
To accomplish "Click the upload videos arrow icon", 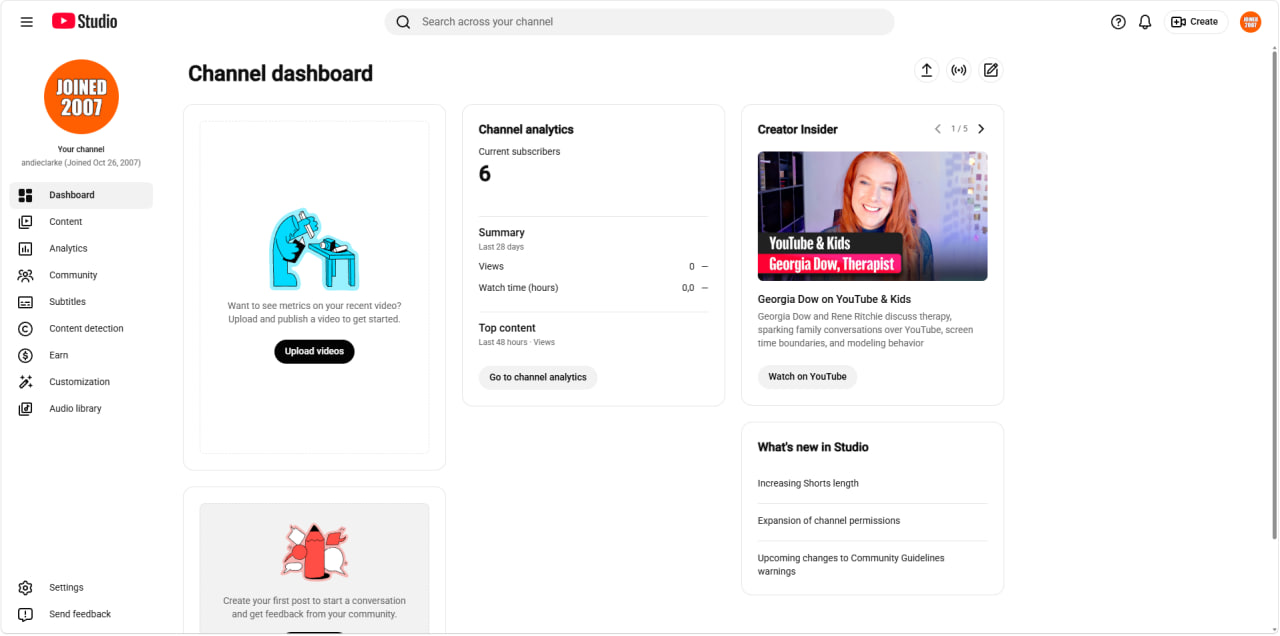I will 927,70.
